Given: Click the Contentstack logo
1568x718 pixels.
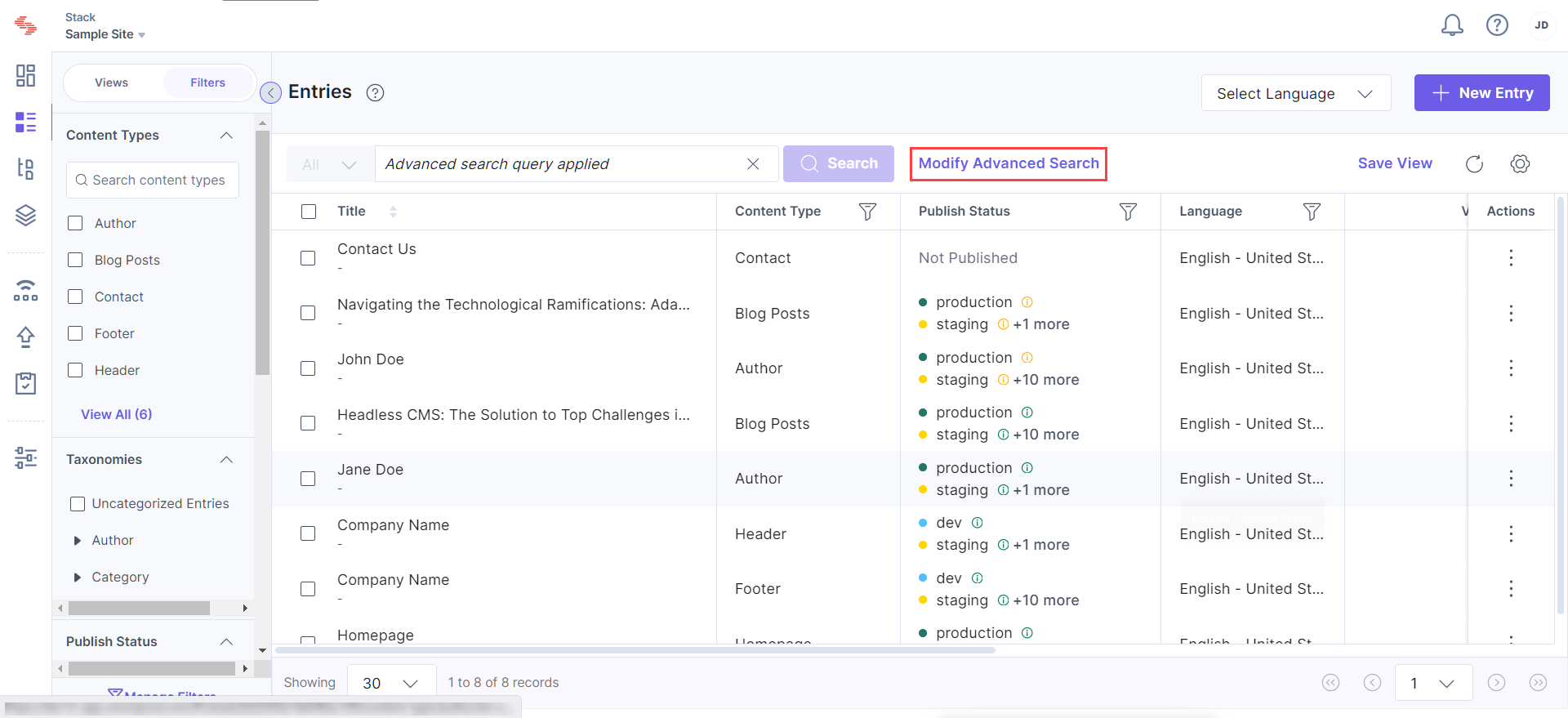Looking at the screenshot, I should point(26,25).
